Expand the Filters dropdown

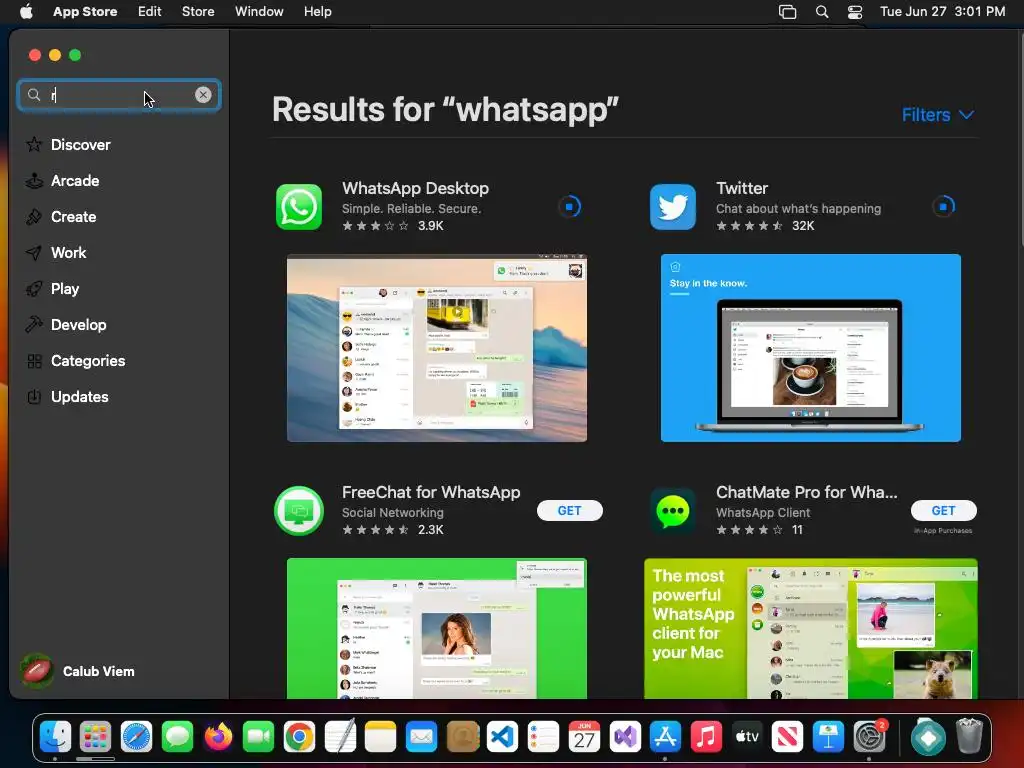938,115
